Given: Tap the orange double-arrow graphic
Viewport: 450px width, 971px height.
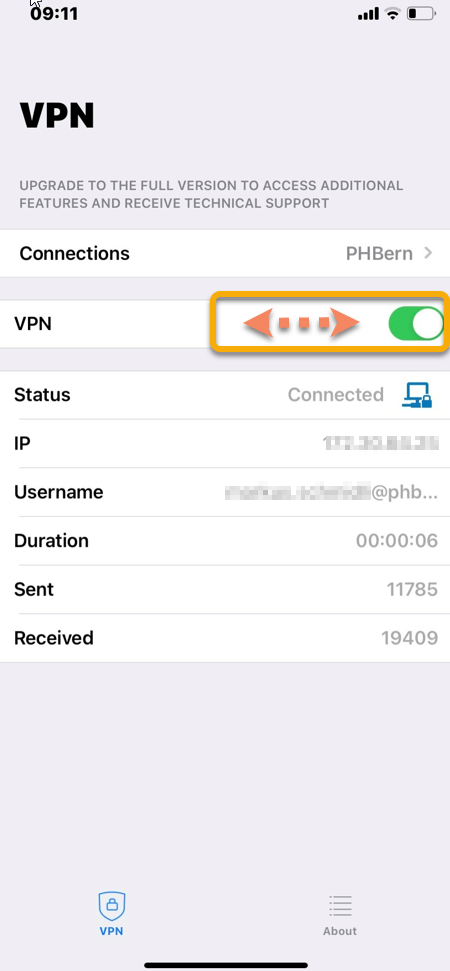Looking at the screenshot, I should click(301, 323).
